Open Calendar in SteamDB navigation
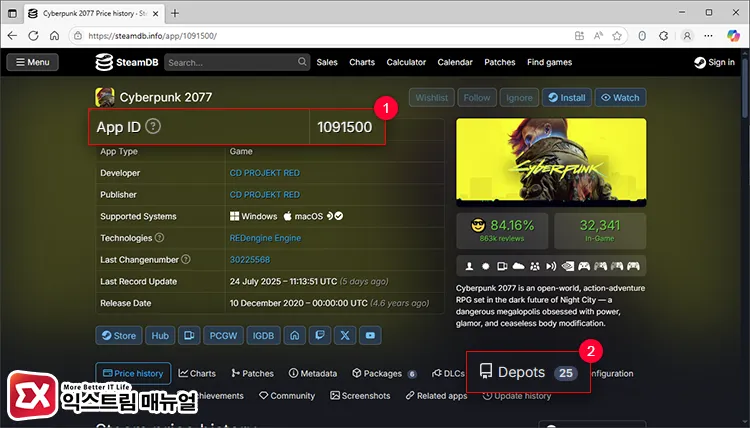The width and height of the screenshot is (750, 428). [455, 62]
